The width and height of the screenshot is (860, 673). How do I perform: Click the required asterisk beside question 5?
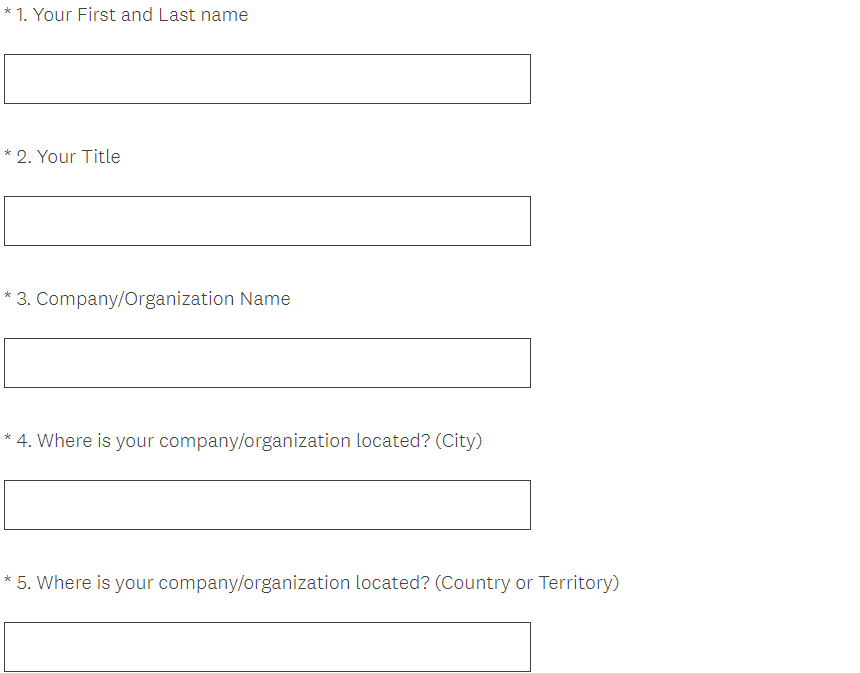point(8,582)
